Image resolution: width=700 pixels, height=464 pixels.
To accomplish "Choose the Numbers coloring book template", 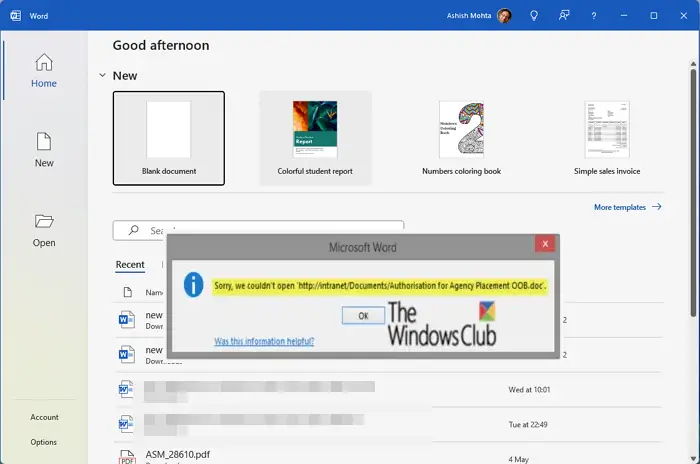I will [461, 138].
